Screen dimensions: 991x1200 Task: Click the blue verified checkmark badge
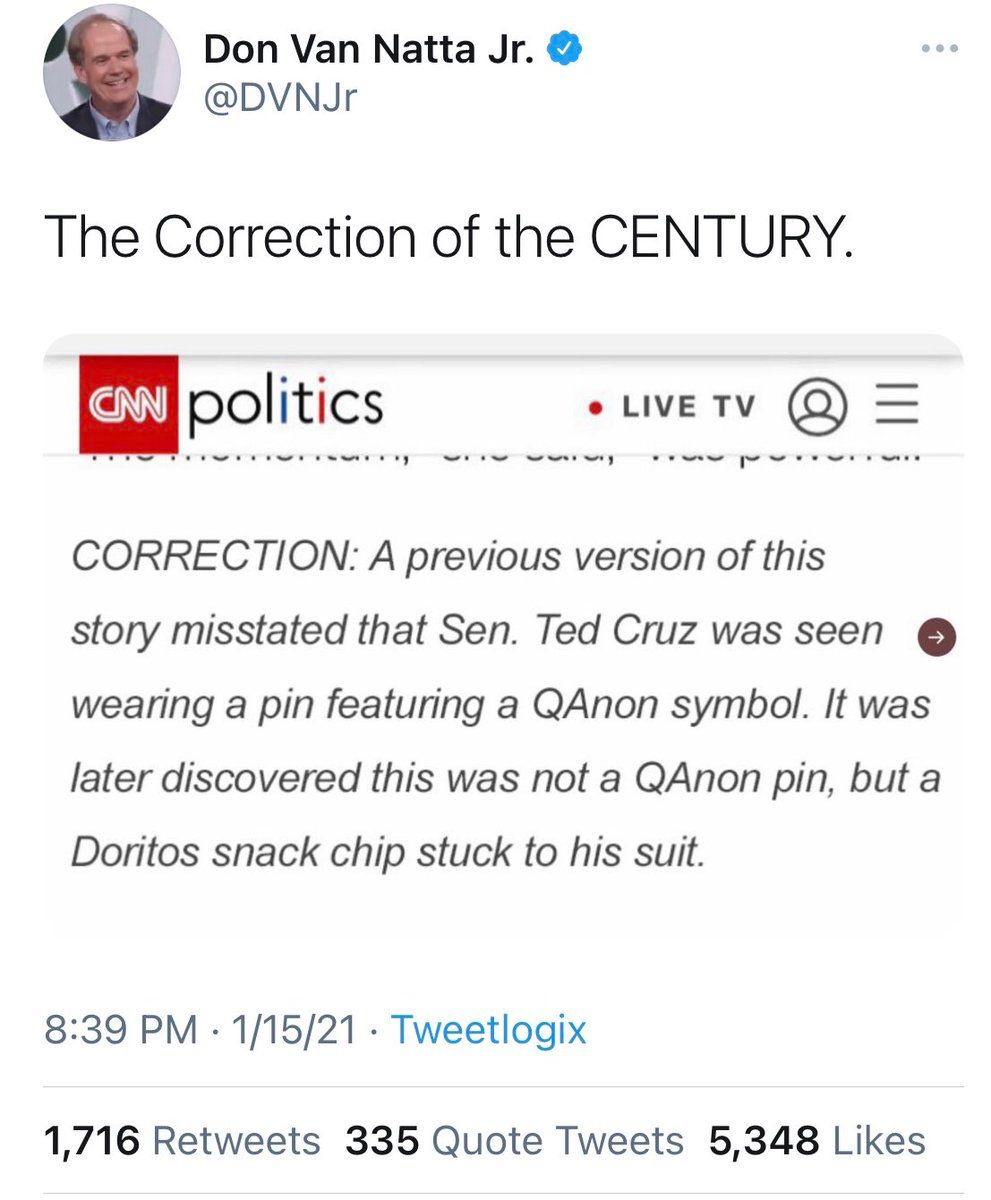pyautogui.click(x=566, y=48)
